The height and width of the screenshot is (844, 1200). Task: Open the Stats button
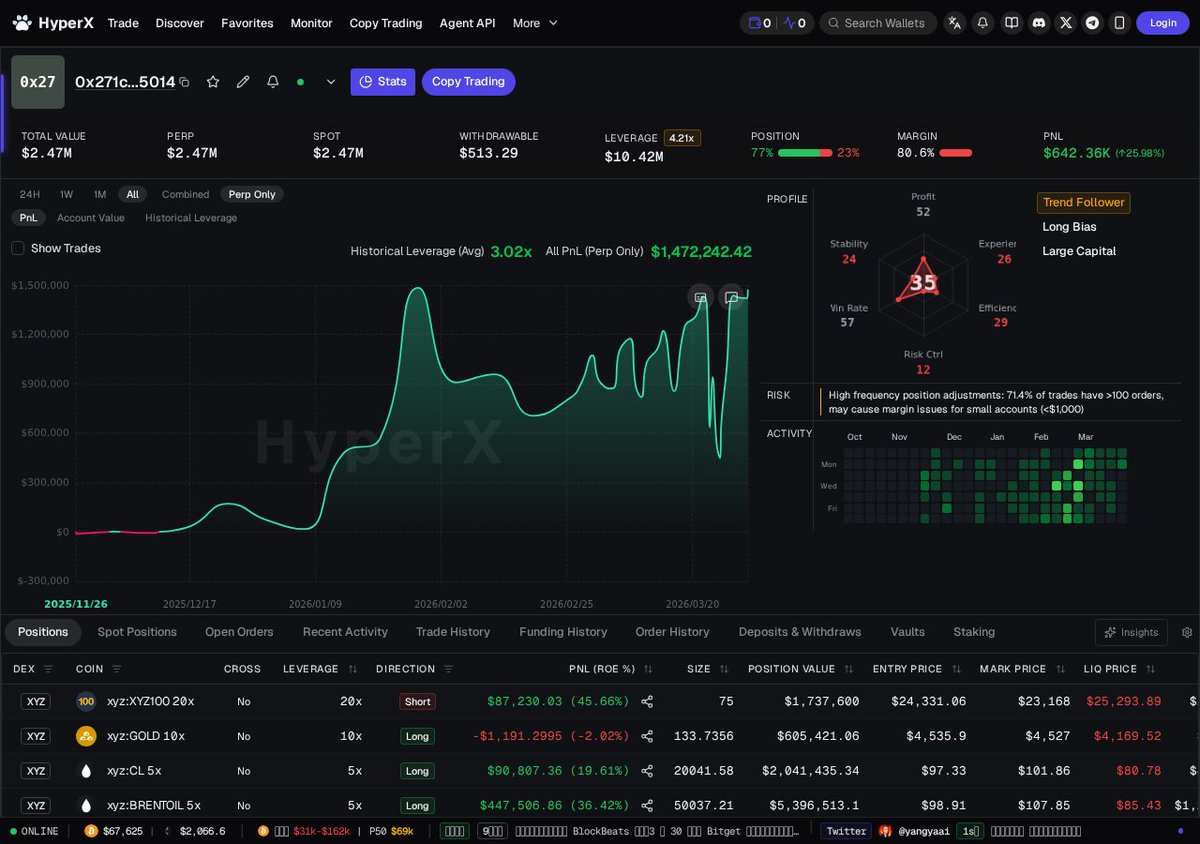pos(383,82)
